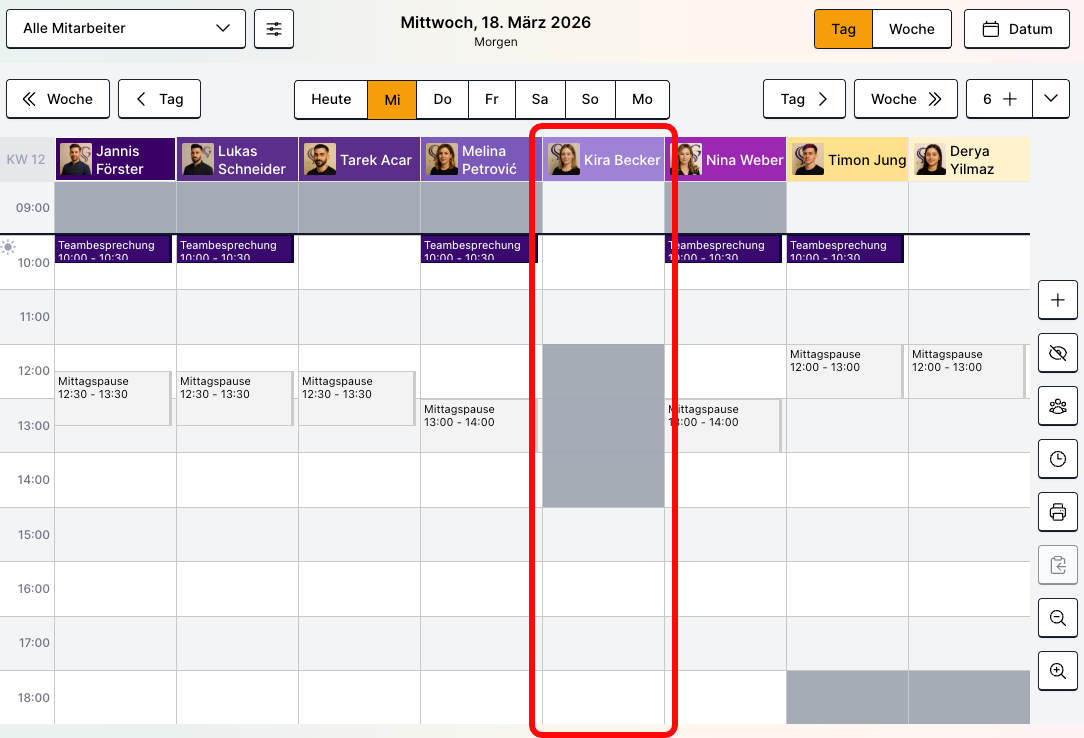The image size is (1084, 738).
Task: Click the clipboard paste icon
Action: tap(1058, 565)
